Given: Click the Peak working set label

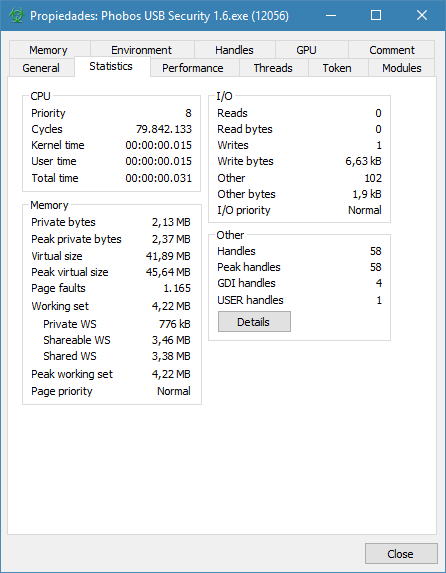Looking at the screenshot, I should click(72, 374).
